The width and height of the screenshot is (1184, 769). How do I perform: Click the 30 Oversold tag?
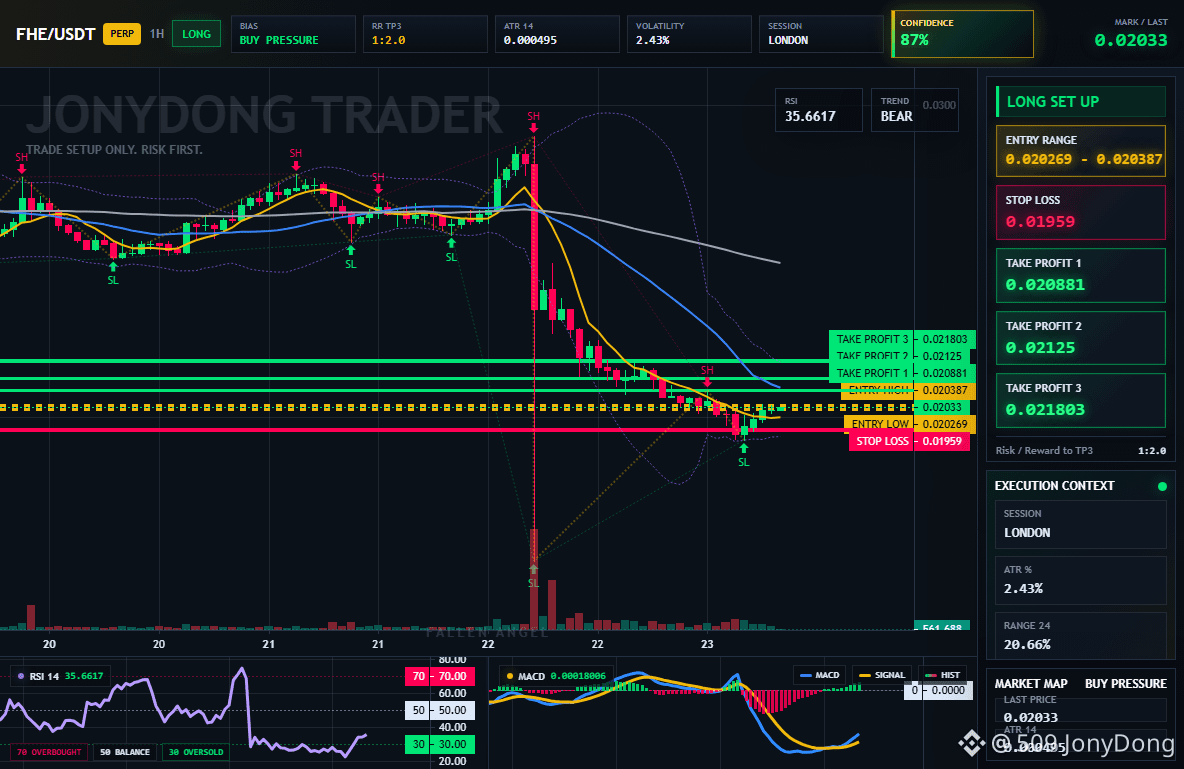[x=196, y=752]
